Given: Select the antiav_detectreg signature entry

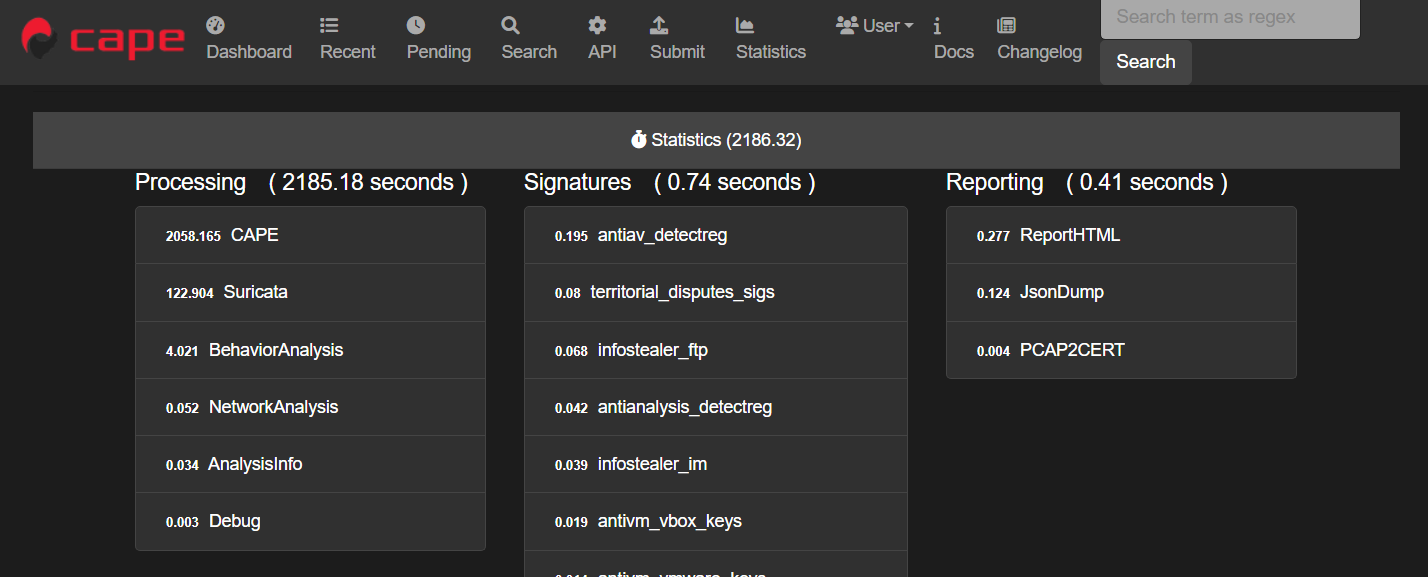Looking at the screenshot, I should pos(716,234).
